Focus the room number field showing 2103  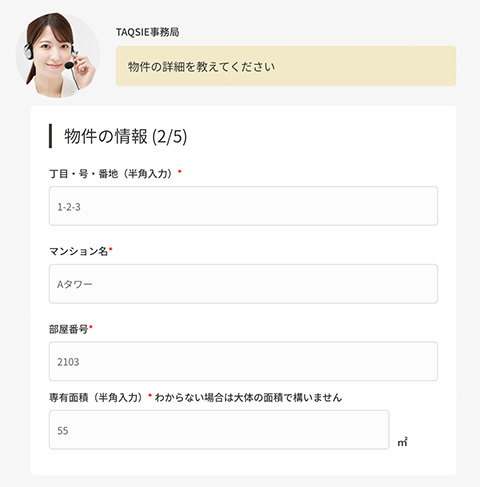tap(243, 361)
